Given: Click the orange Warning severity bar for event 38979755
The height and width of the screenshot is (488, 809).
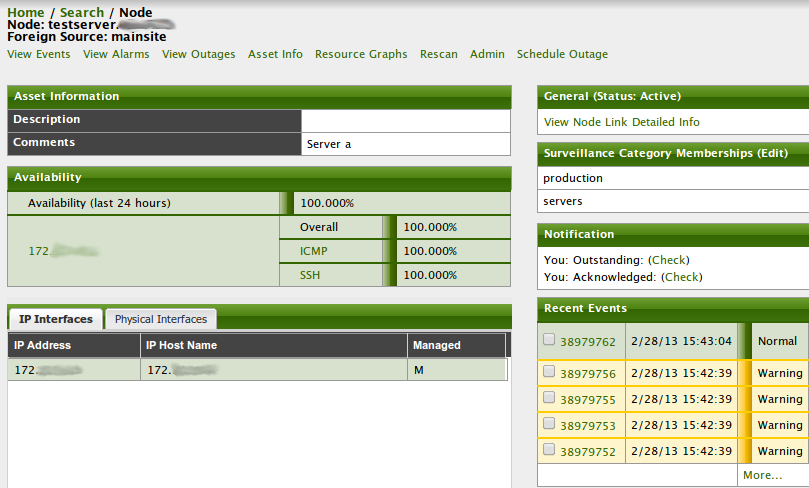Looking at the screenshot, I should [x=744, y=398].
